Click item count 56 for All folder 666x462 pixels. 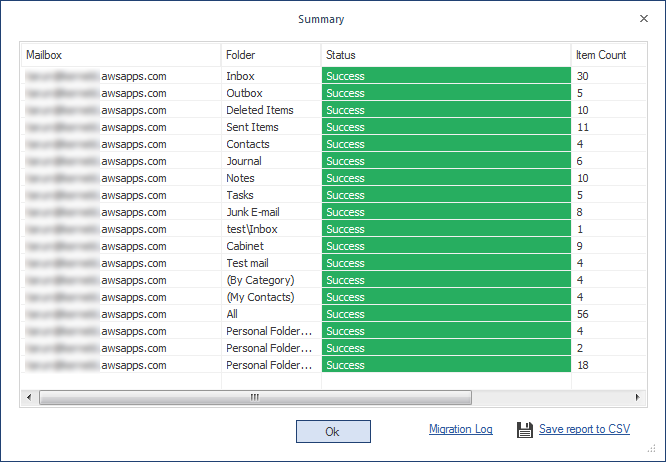click(x=583, y=314)
